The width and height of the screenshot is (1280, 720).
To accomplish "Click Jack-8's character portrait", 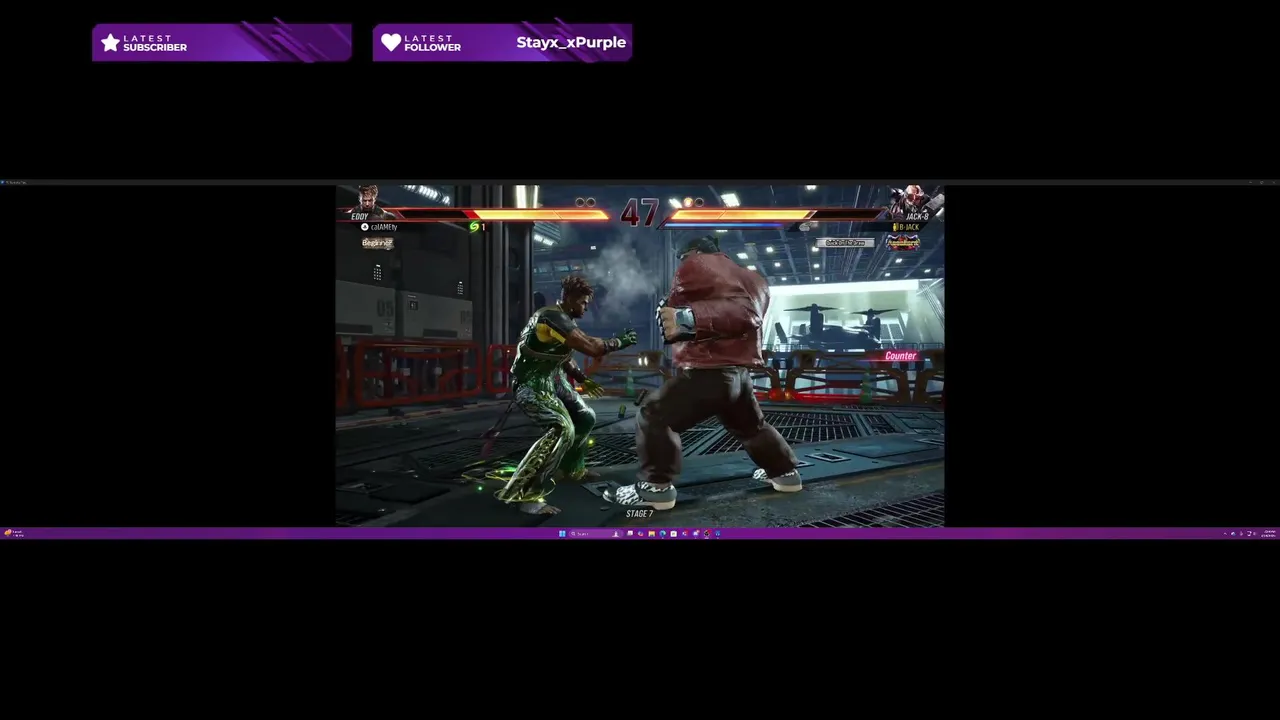I will (x=912, y=200).
